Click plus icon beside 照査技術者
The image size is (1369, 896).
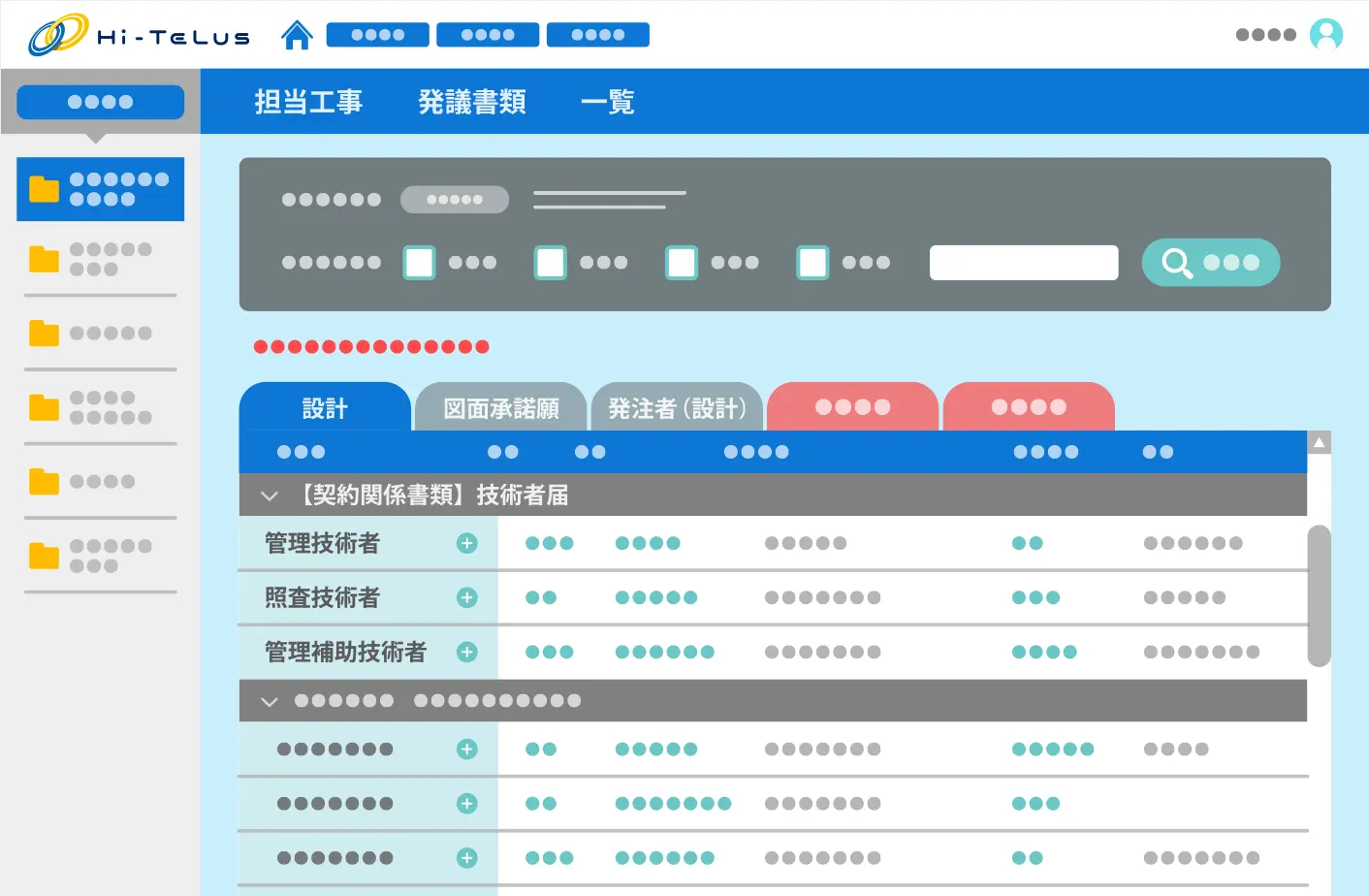pyautogui.click(x=467, y=597)
